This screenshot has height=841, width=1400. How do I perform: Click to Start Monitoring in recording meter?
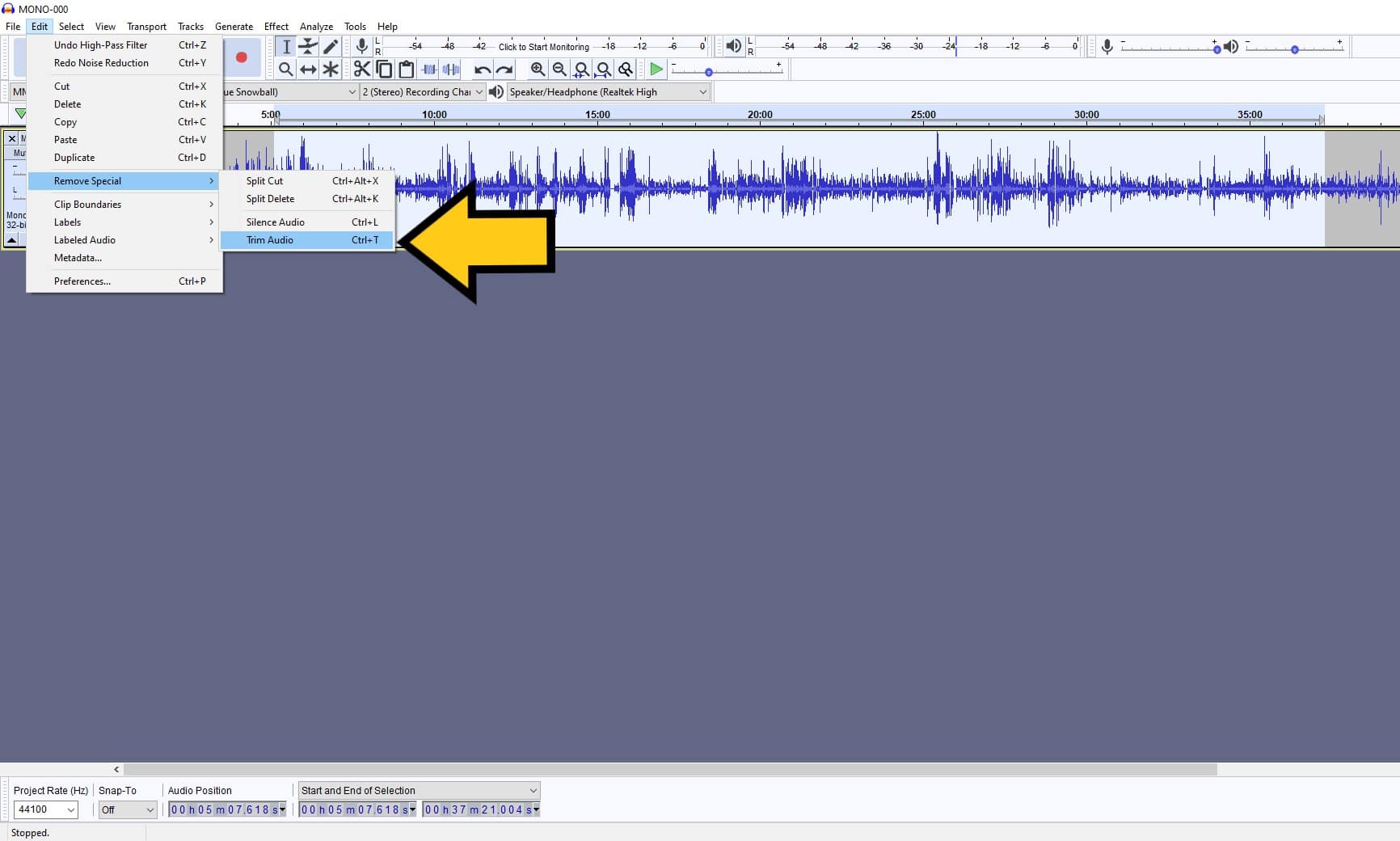tap(545, 46)
